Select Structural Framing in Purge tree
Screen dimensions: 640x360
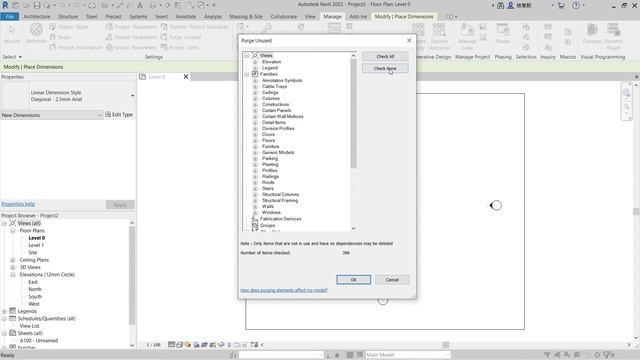(280, 200)
